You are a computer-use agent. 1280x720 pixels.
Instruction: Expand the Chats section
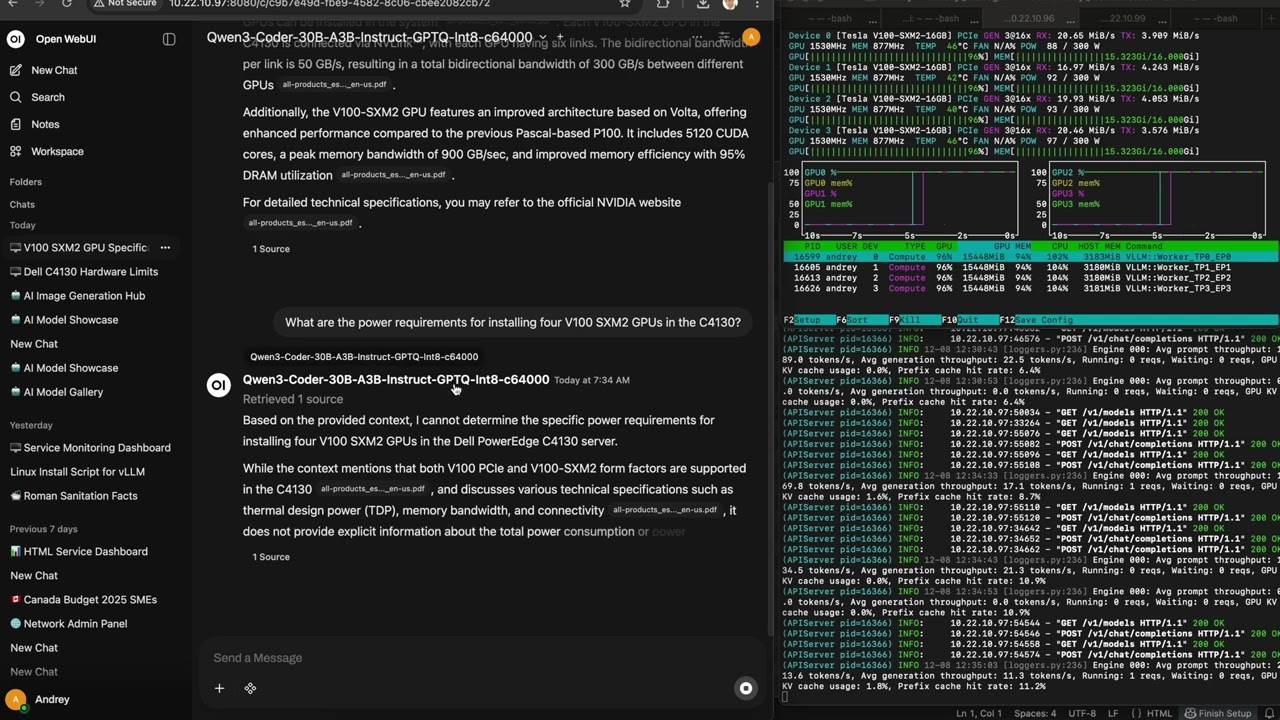pos(22,204)
